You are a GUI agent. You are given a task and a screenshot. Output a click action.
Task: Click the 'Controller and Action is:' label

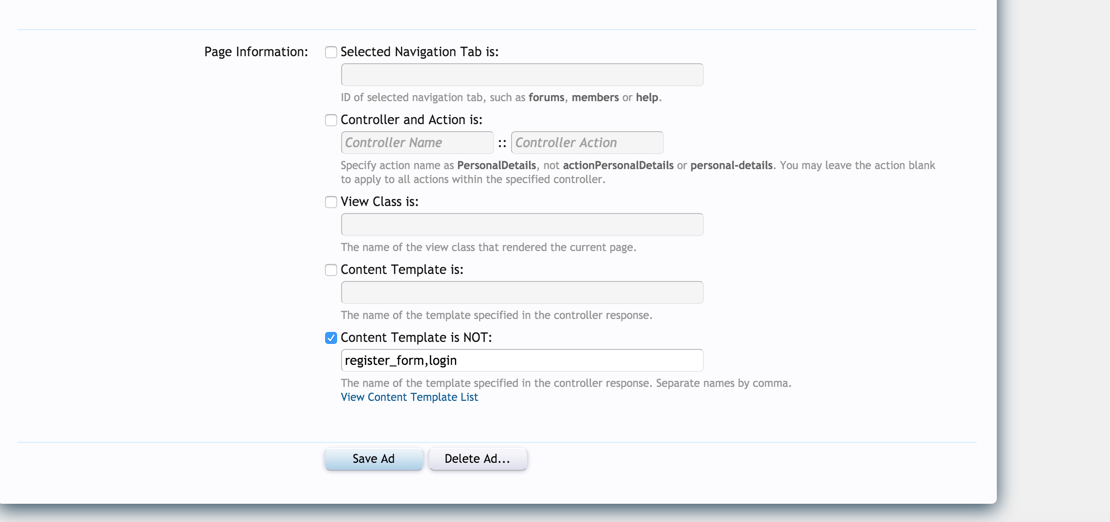411,120
